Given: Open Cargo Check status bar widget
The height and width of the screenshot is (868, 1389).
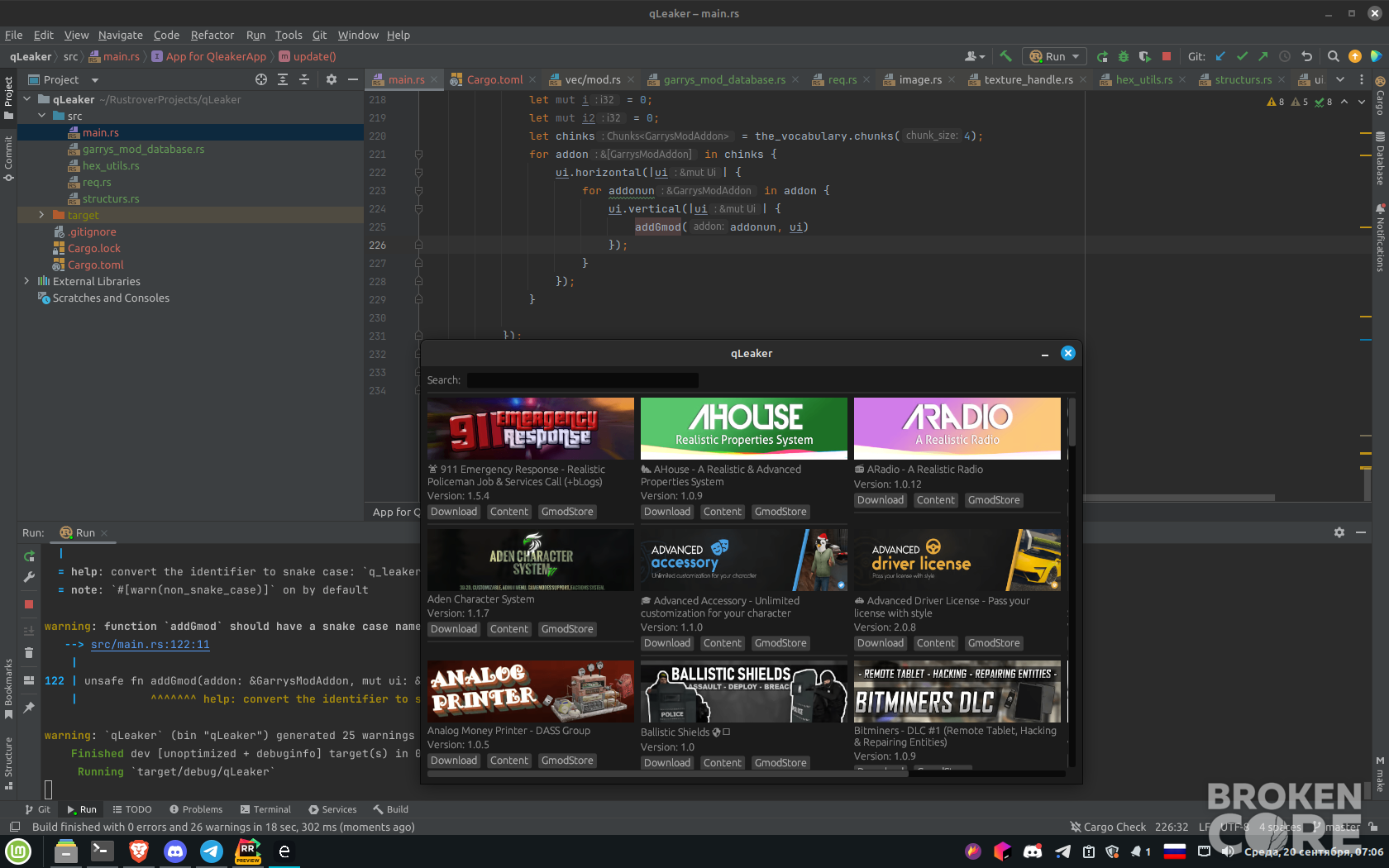Looking at the screenshot, I should 1108,827.
